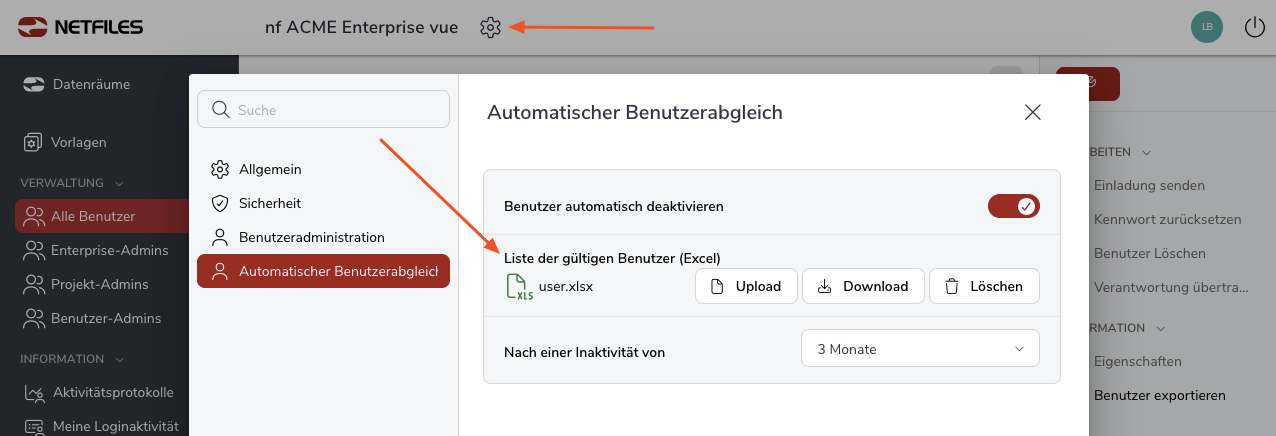Open the 3 Monate inactivity dropdown
1276x436 pixels.
pyautogui.click(x=920, y=349)
